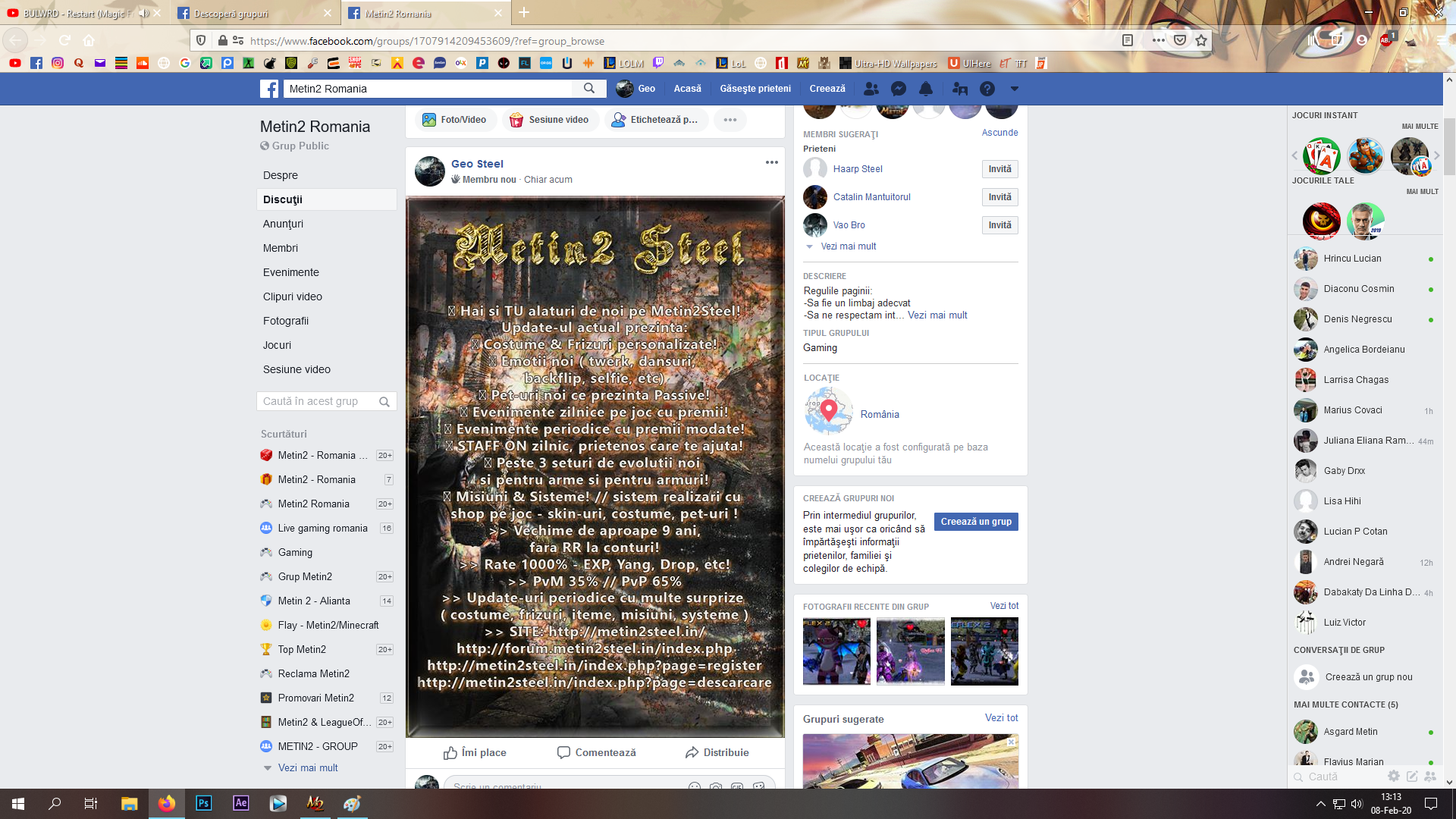
Task: Open the options menu on Geo Steel's post
Action: coord(772,162)
